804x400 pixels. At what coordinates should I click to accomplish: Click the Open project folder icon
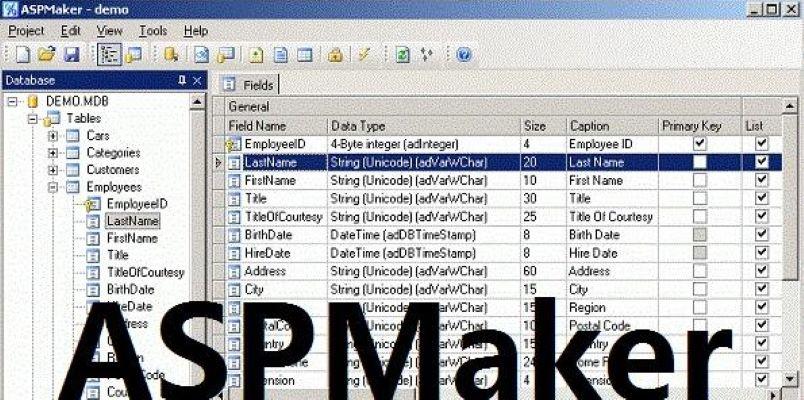point(46,54)
